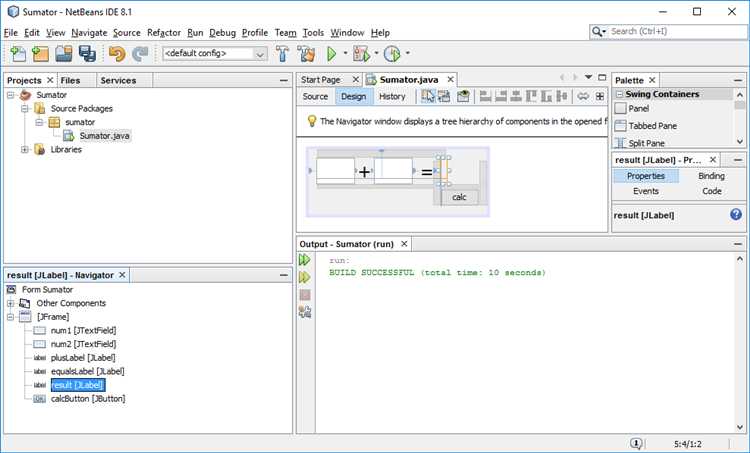Viewport: 750px width, 453px height.
Task: Open the Navigate menu
Action: pyautogui.click(x=89, y=33)
